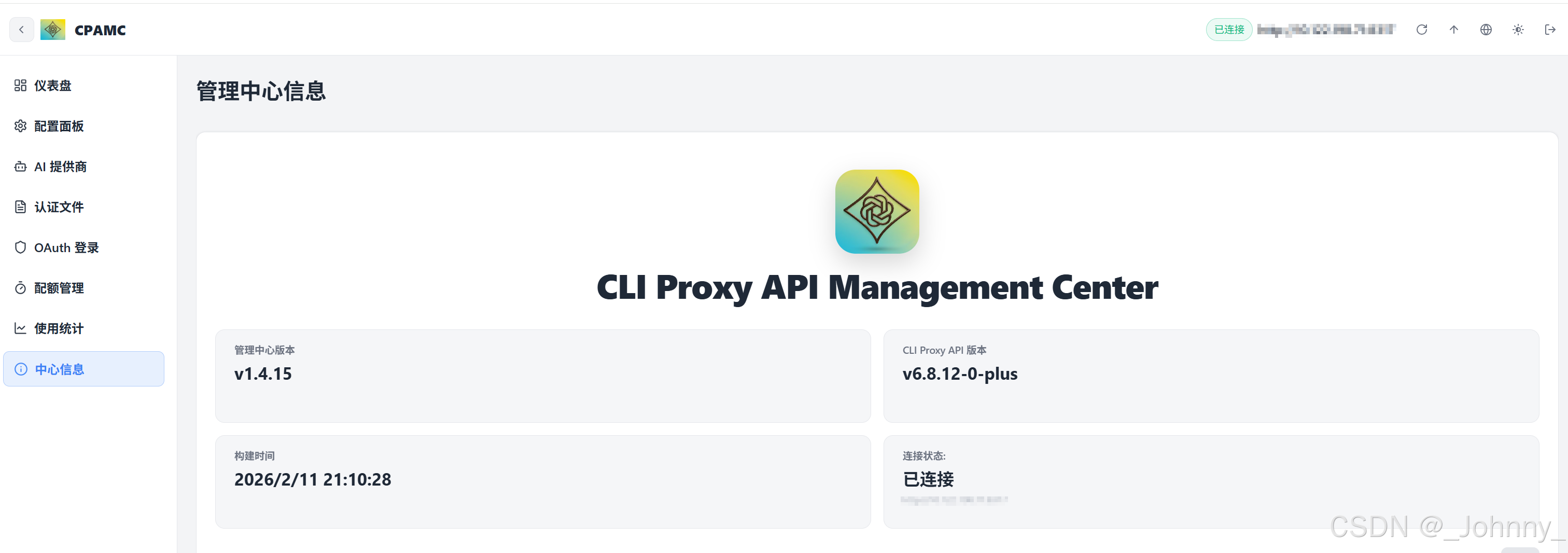This screenshot has width=1568, height=553.
Task: Click build time 2026/2/11 21:10:28
Action: click(313, 480)
